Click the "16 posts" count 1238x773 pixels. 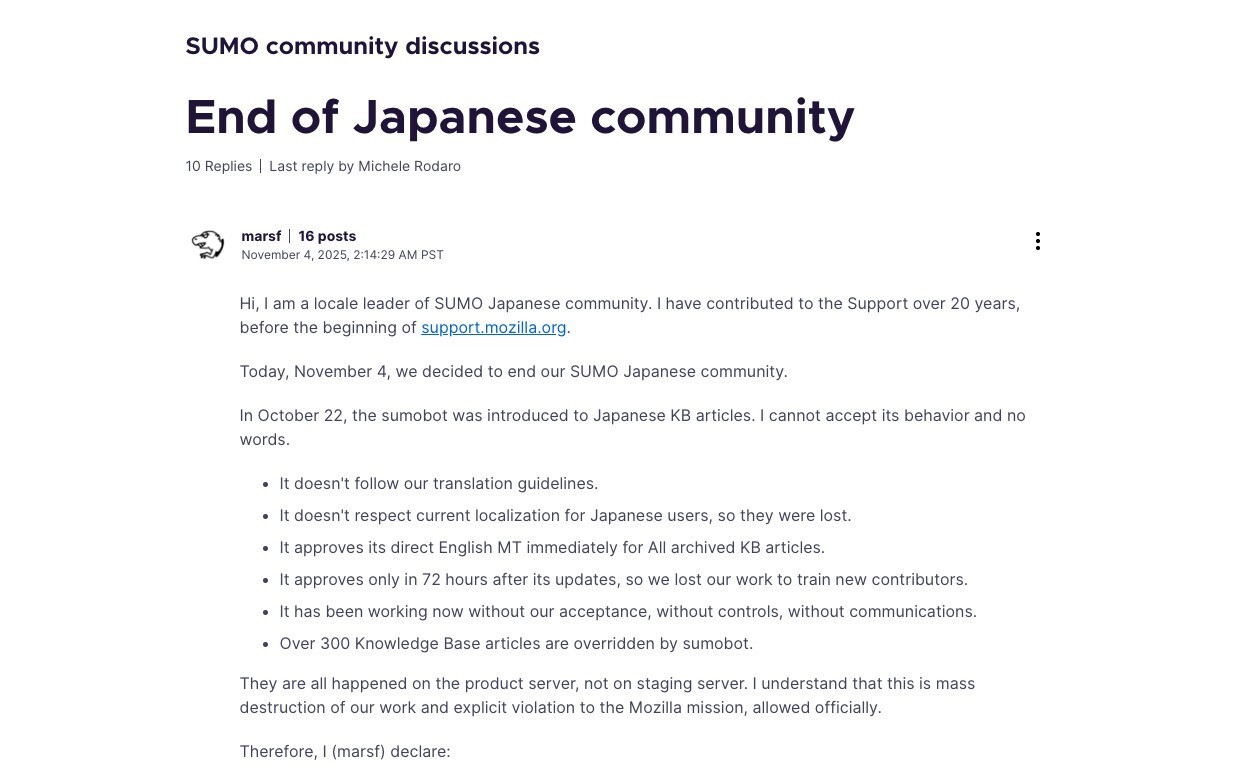pyautogui.click(x=327, y=236)
